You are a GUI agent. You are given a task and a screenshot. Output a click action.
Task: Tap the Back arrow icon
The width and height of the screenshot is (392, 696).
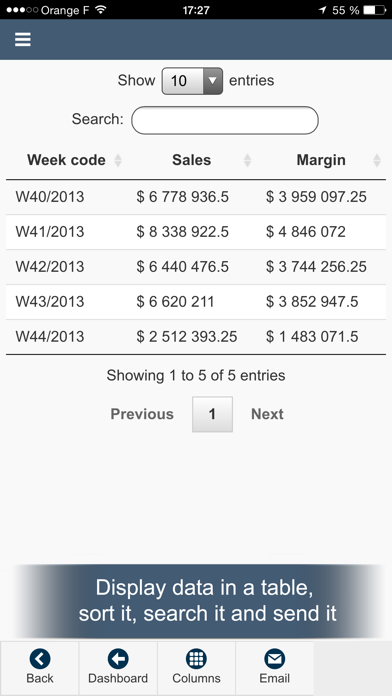40,659
